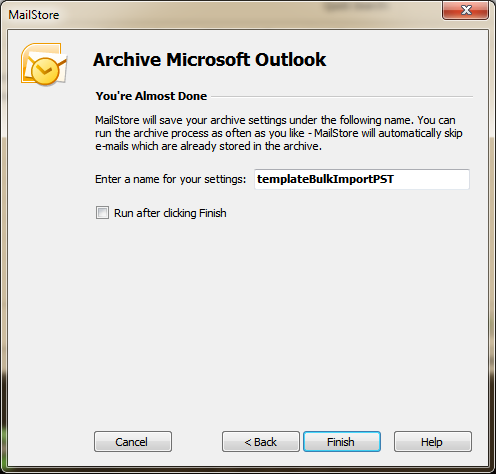The width and height of the screenshot is (496, 474).
Task: Click the separator line beside You're Almost Done
Action: (342, 97)
